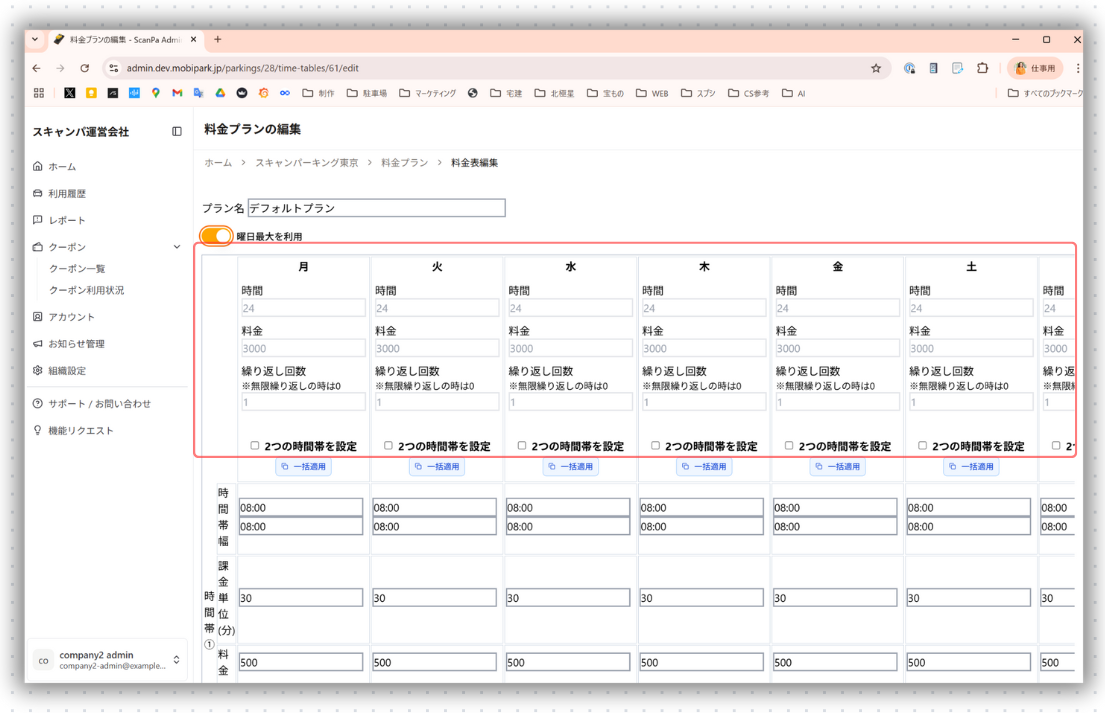
Task: Open アカウント in the sidebar
Action: [71, 317]
